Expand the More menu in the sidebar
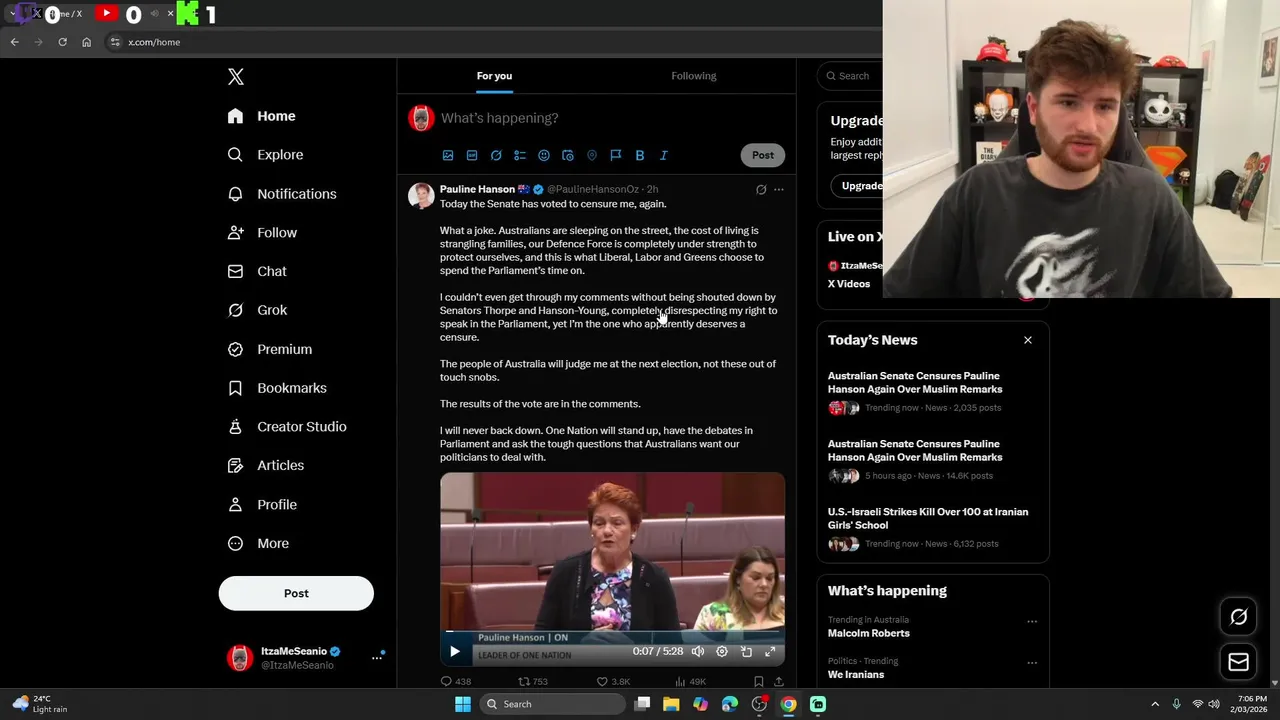The height and width of the screenshot is (720, 1280). click(x=258, y=544)
